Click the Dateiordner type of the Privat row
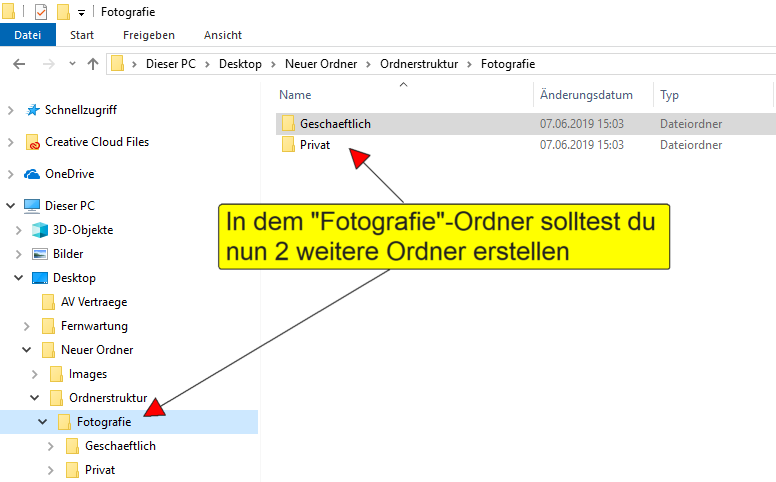This screenshot has height=482, width=776. 691,145
